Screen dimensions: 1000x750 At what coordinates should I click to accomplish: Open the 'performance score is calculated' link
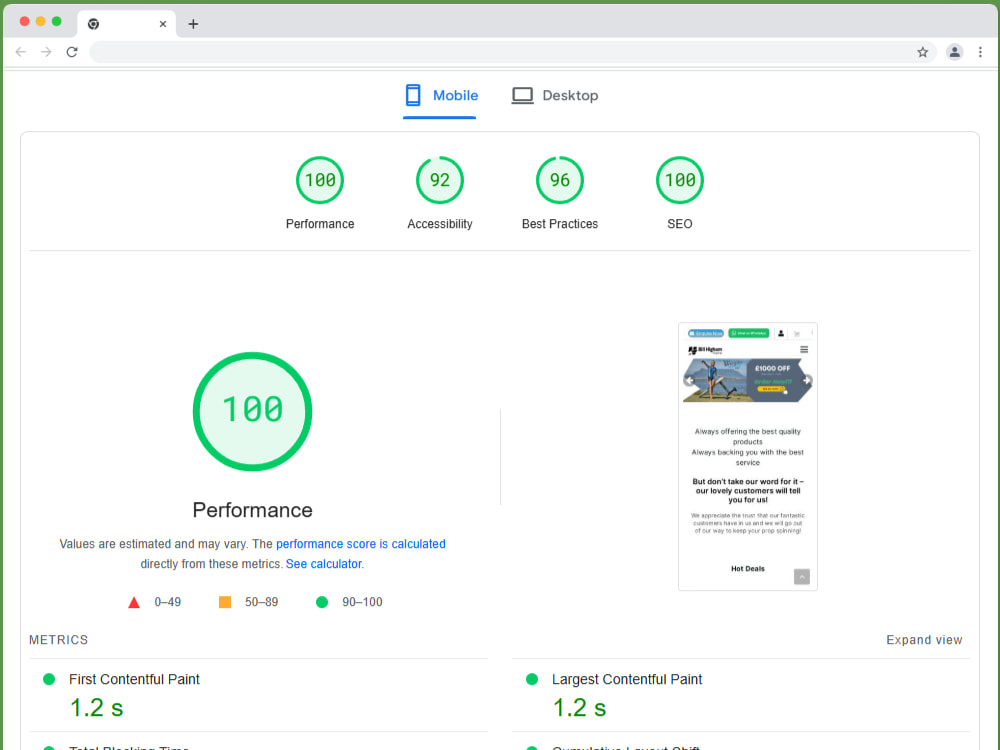(360, 544)
